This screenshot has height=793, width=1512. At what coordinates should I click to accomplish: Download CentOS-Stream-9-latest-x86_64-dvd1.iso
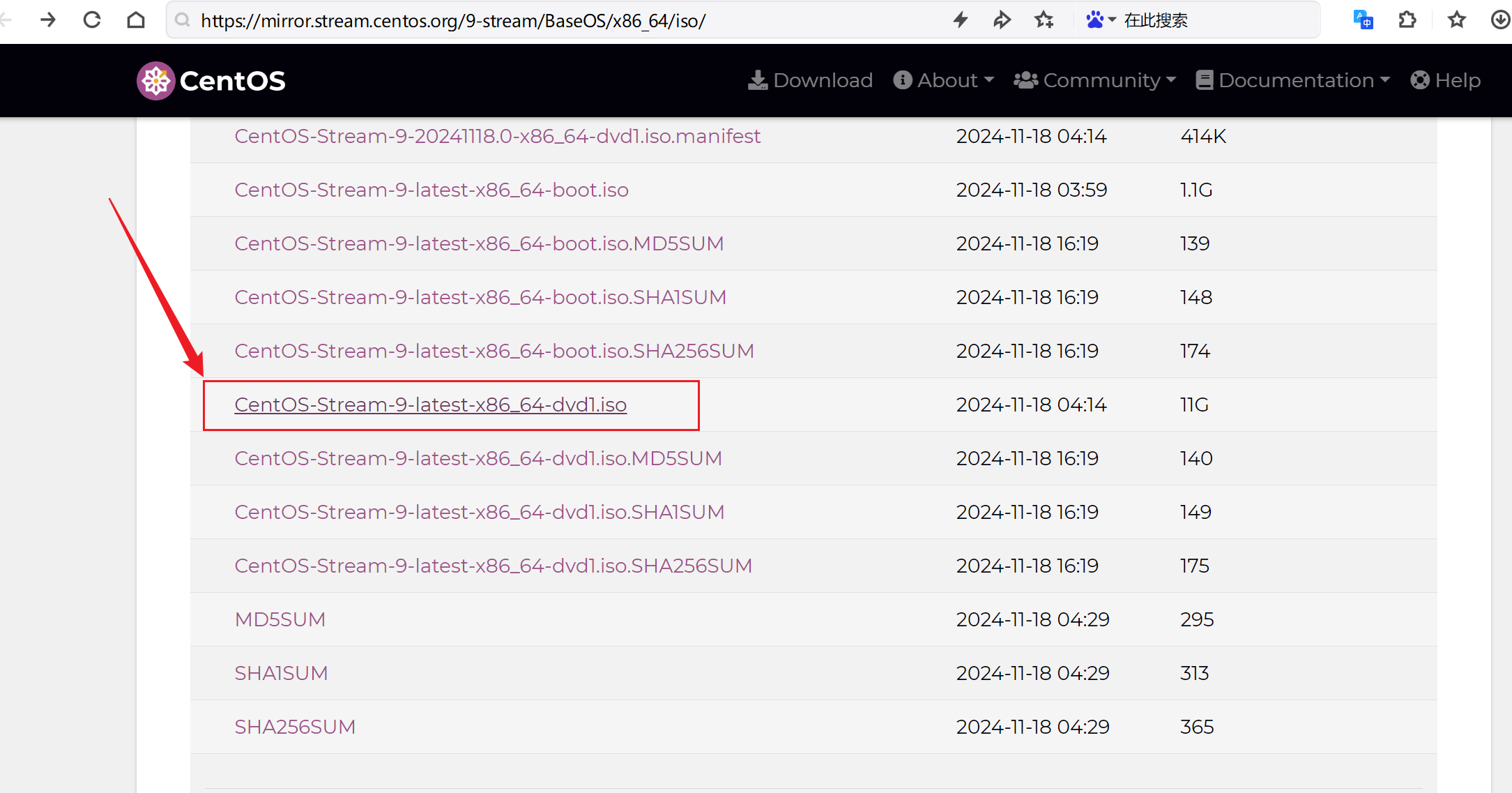430,405
